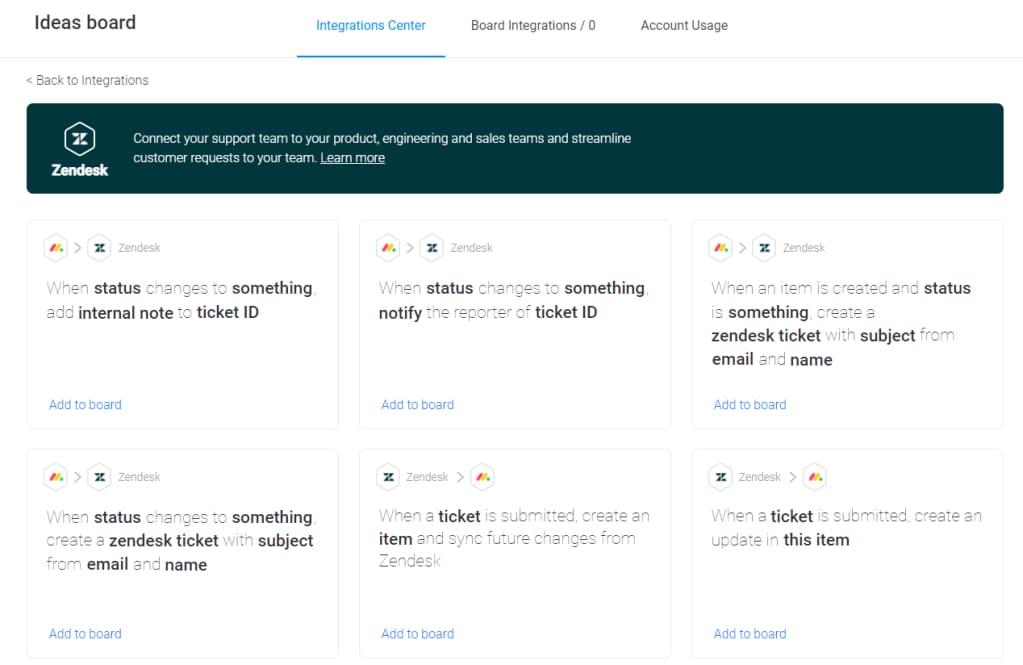Add the status change ticket recipe to board
Screen dimensions: 1023x665
point(84,633)
